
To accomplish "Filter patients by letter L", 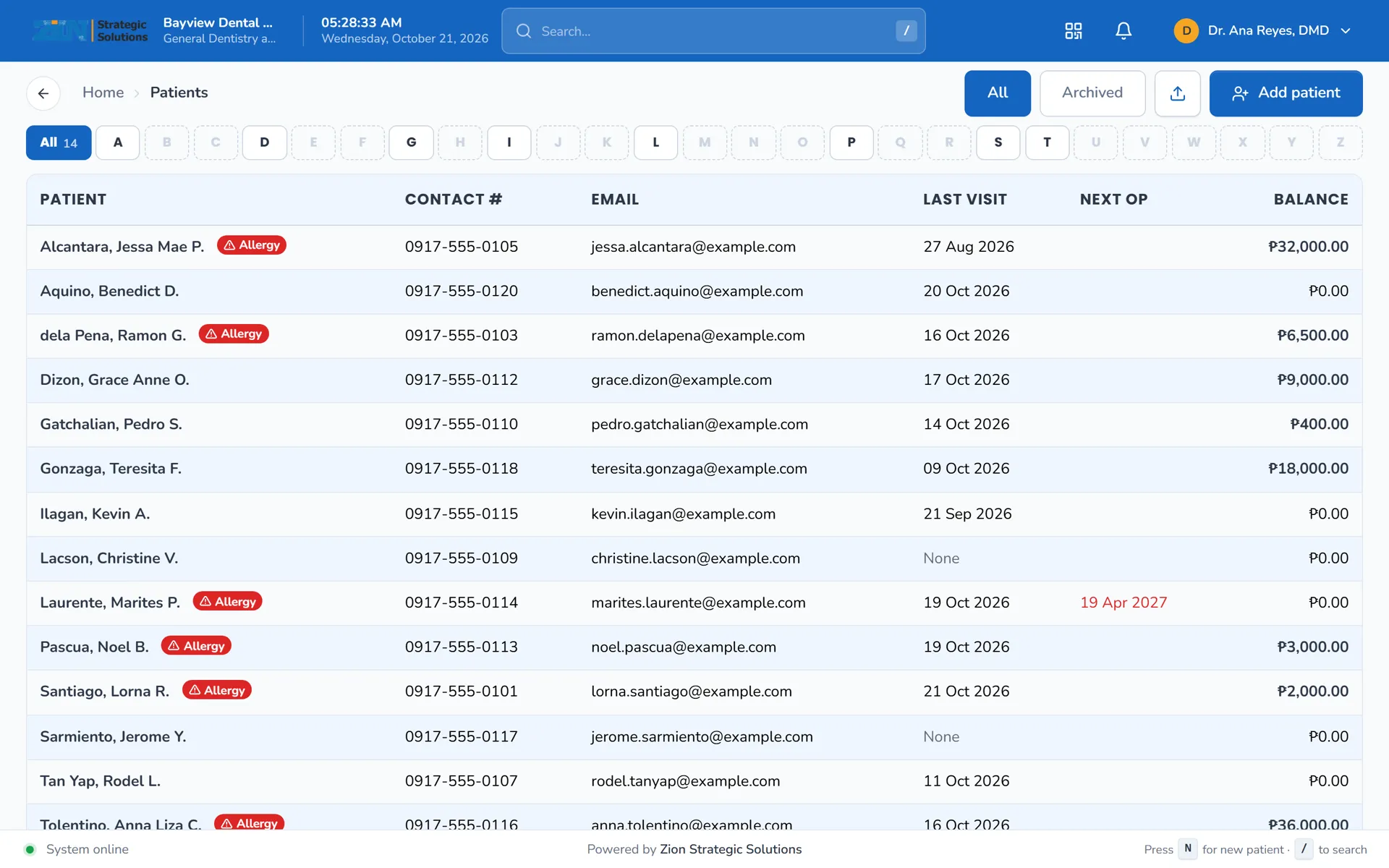I will tap(655, 142).
